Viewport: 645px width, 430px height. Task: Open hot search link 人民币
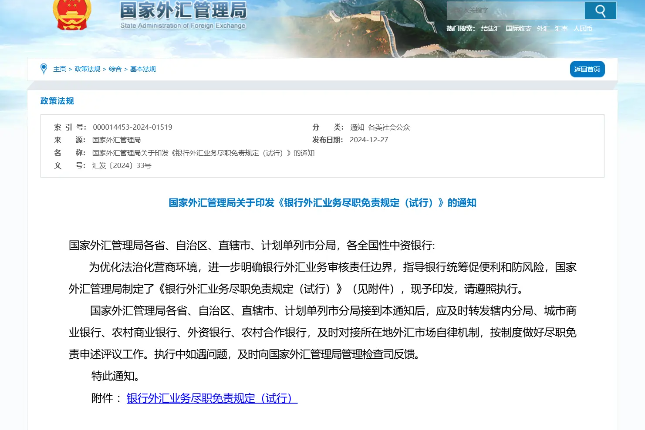tap(583, 28)
